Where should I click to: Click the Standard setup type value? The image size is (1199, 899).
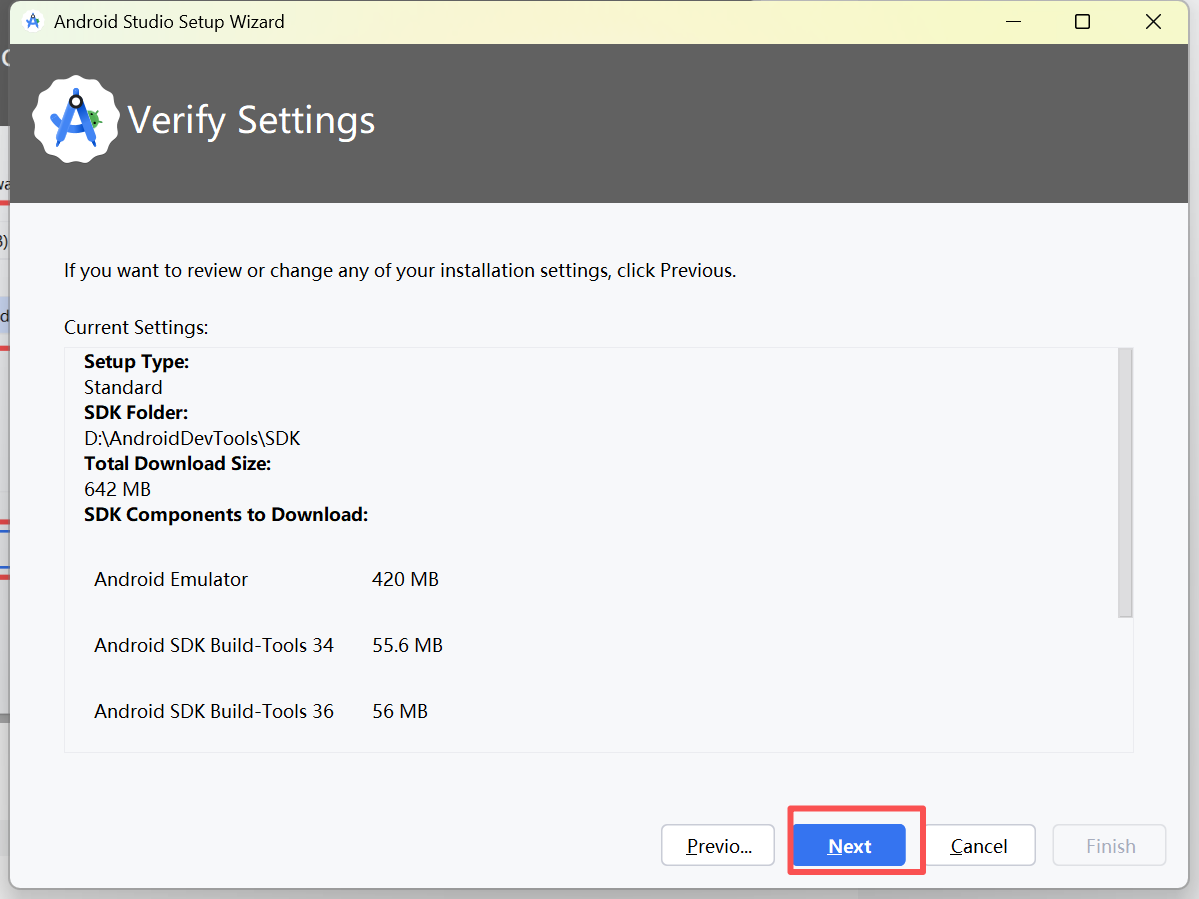point(123,387)
